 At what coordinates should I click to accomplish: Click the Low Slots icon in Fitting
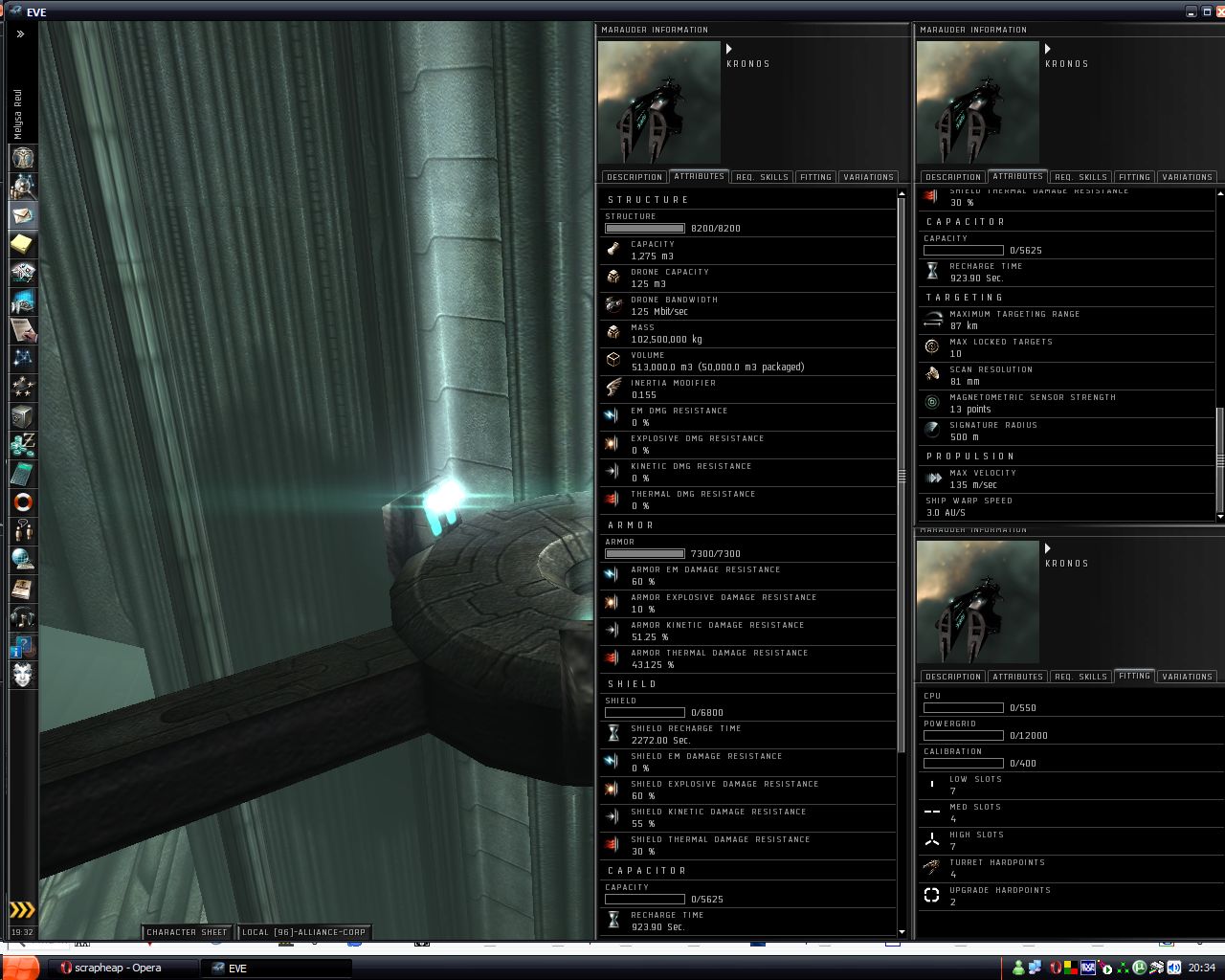(x=932, y=785)
